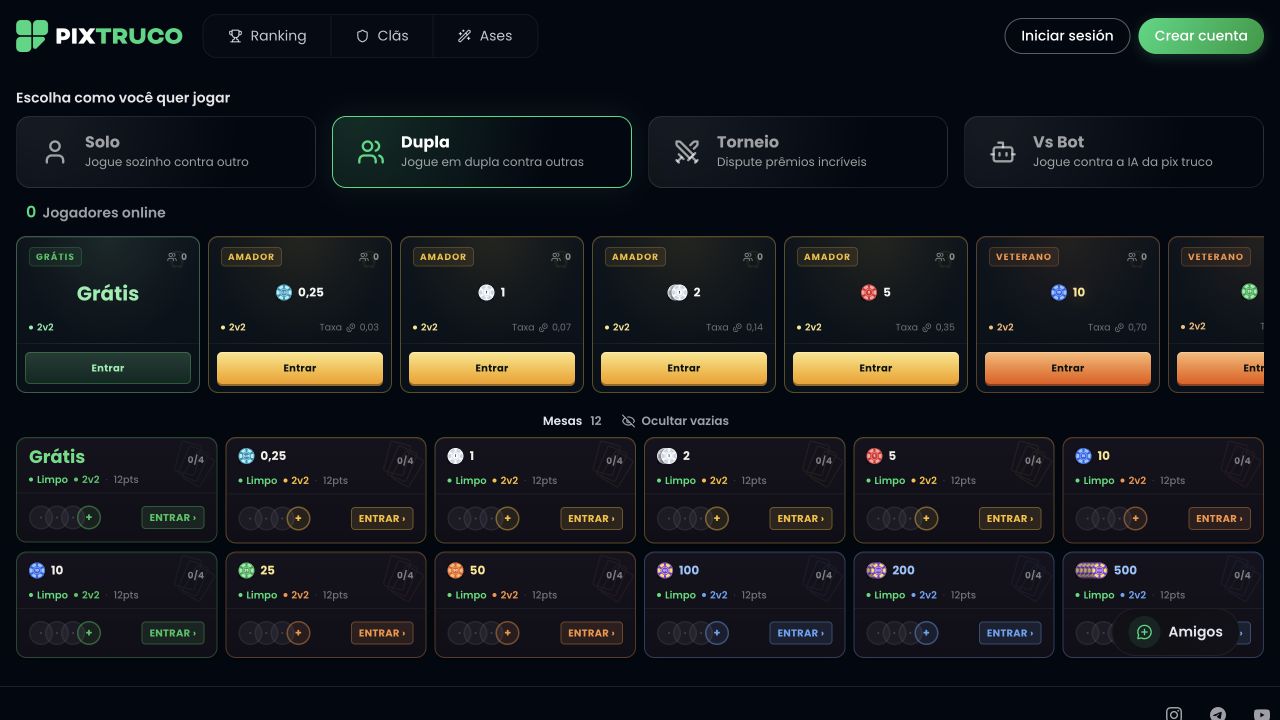Open the Instagram icon in footer
The width and height of the screenshot is (1280, 720).
coord(1174,713)
